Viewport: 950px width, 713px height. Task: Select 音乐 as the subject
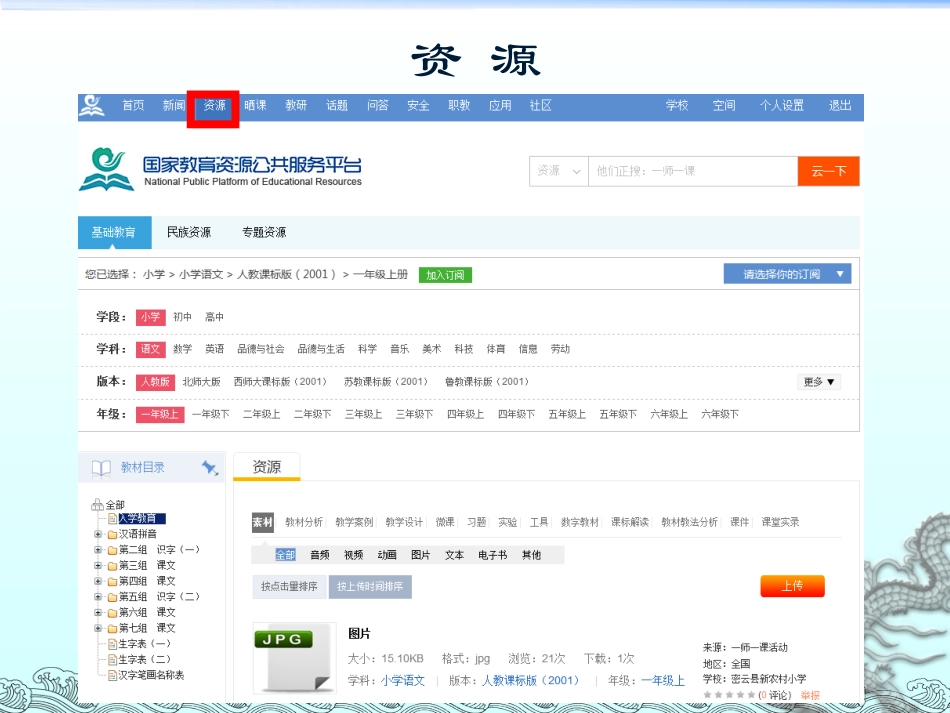[399, 349]
